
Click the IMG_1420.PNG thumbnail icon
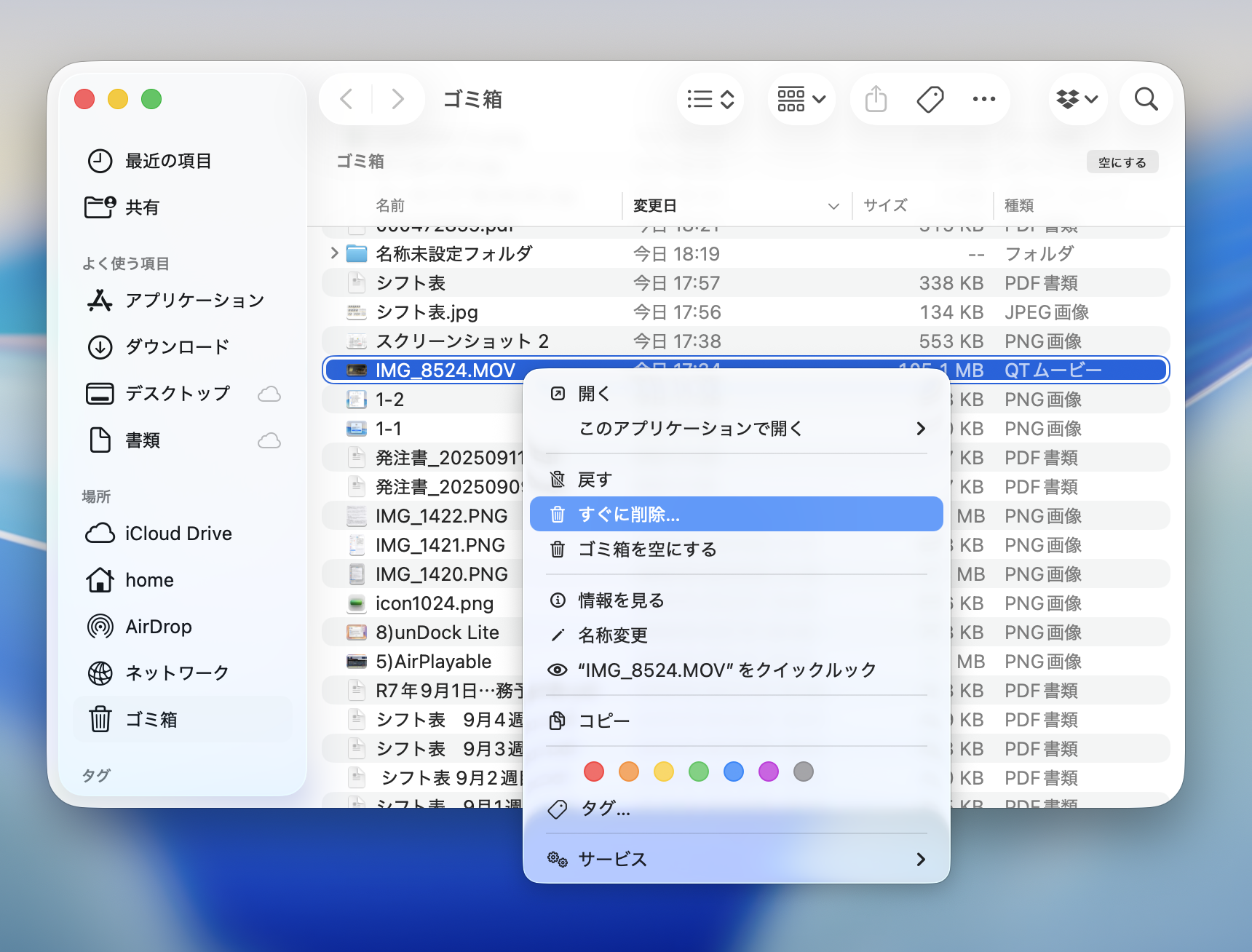357,574
